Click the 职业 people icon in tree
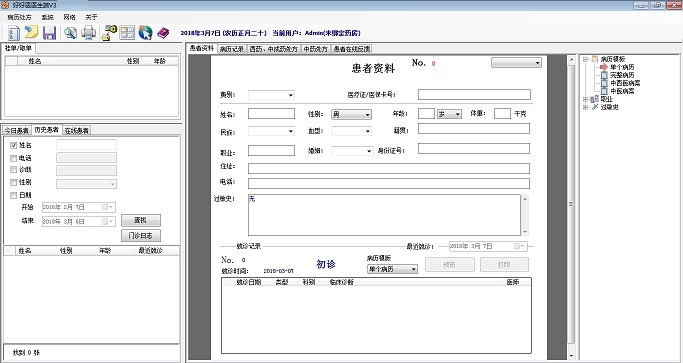 pyautogui.click(x=595, y=99)
